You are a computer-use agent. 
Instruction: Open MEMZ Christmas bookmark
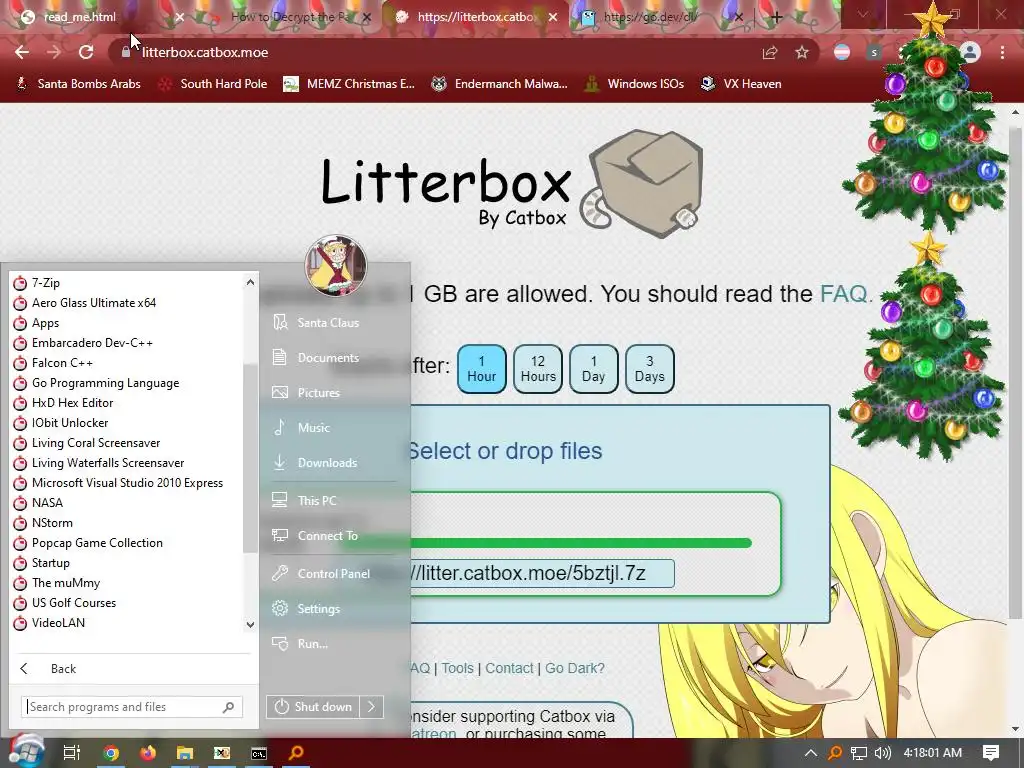(x=349, y=84)
